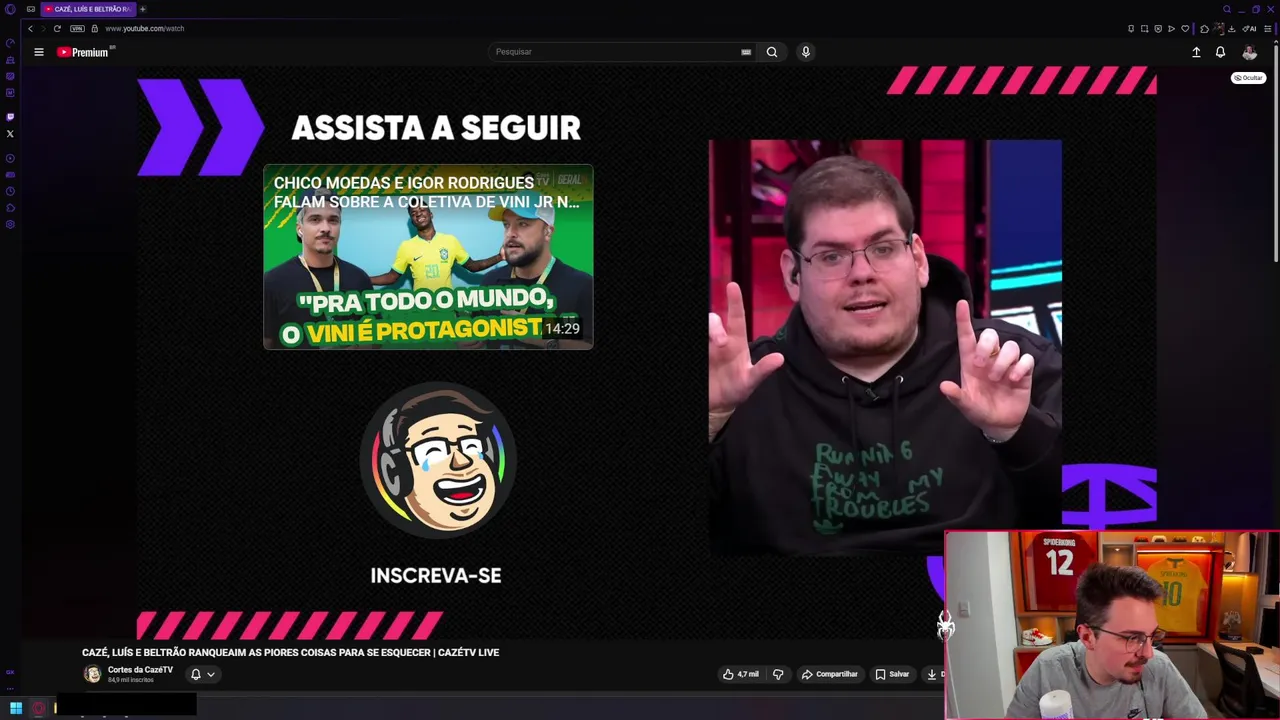Image resolution: width=1280 pixels, height=720 pixels.
Task: Open the Cortes da CazéTV channel name
Action: pos(140,670)
